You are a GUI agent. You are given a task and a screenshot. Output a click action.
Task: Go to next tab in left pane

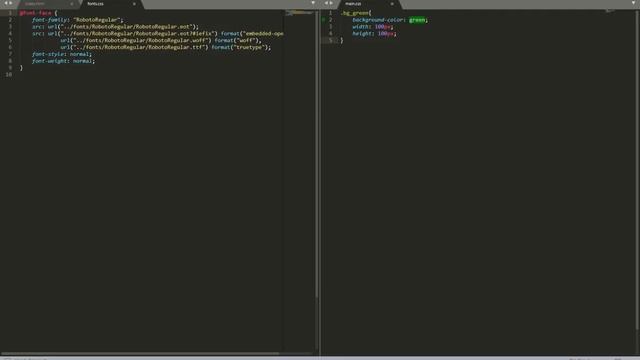tap(11, 3)
